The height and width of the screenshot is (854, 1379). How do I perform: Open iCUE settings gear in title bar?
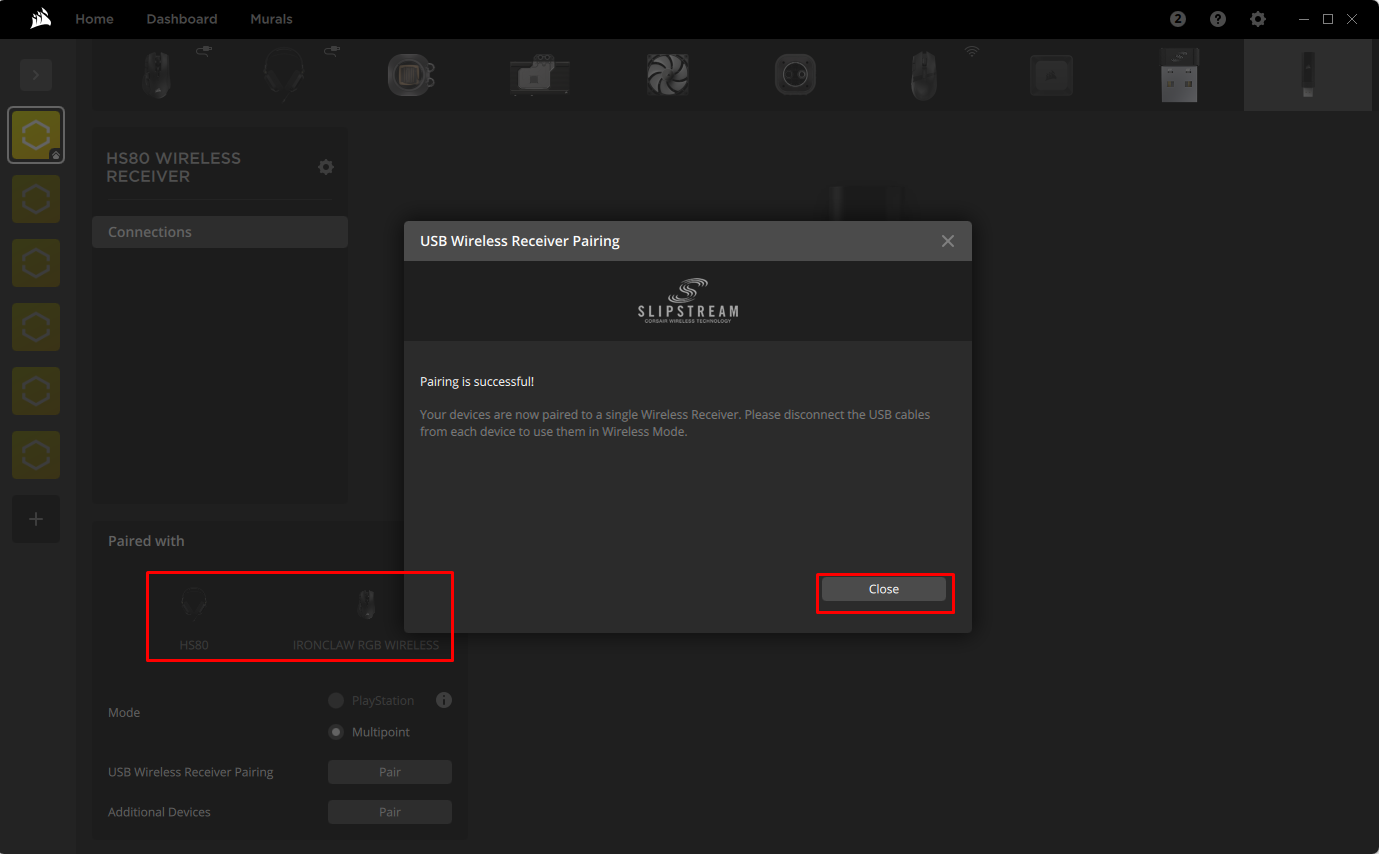(1257, 19)
